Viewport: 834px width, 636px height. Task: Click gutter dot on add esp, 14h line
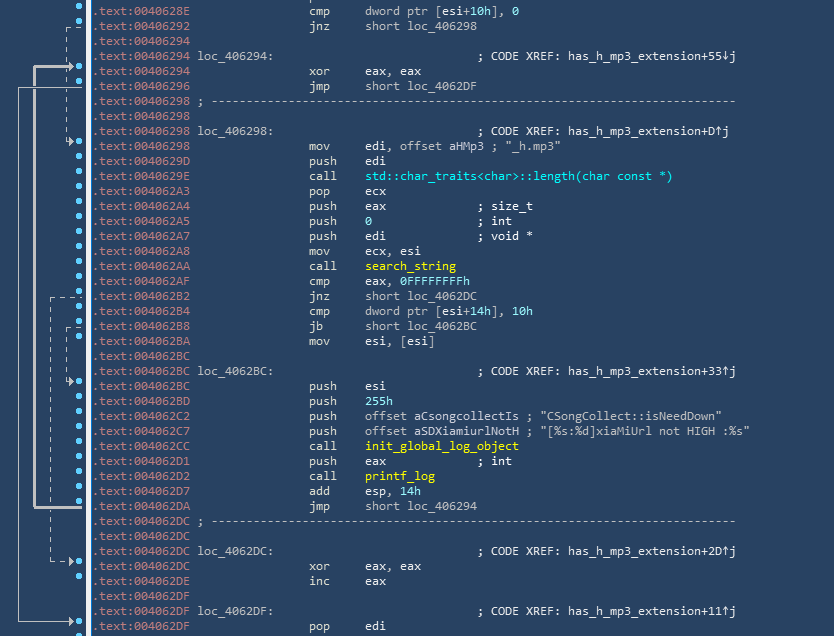coord(79,492)
